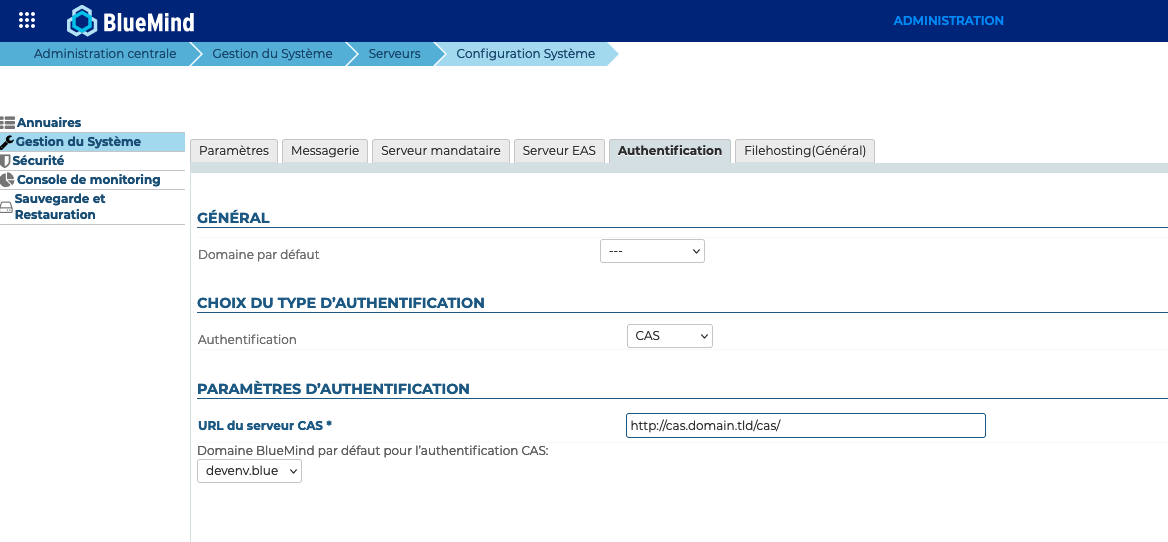Viewport: 1168px width, 542px height.
Task: Click the ADMINISTRATION header link
Action: point(948,21)
